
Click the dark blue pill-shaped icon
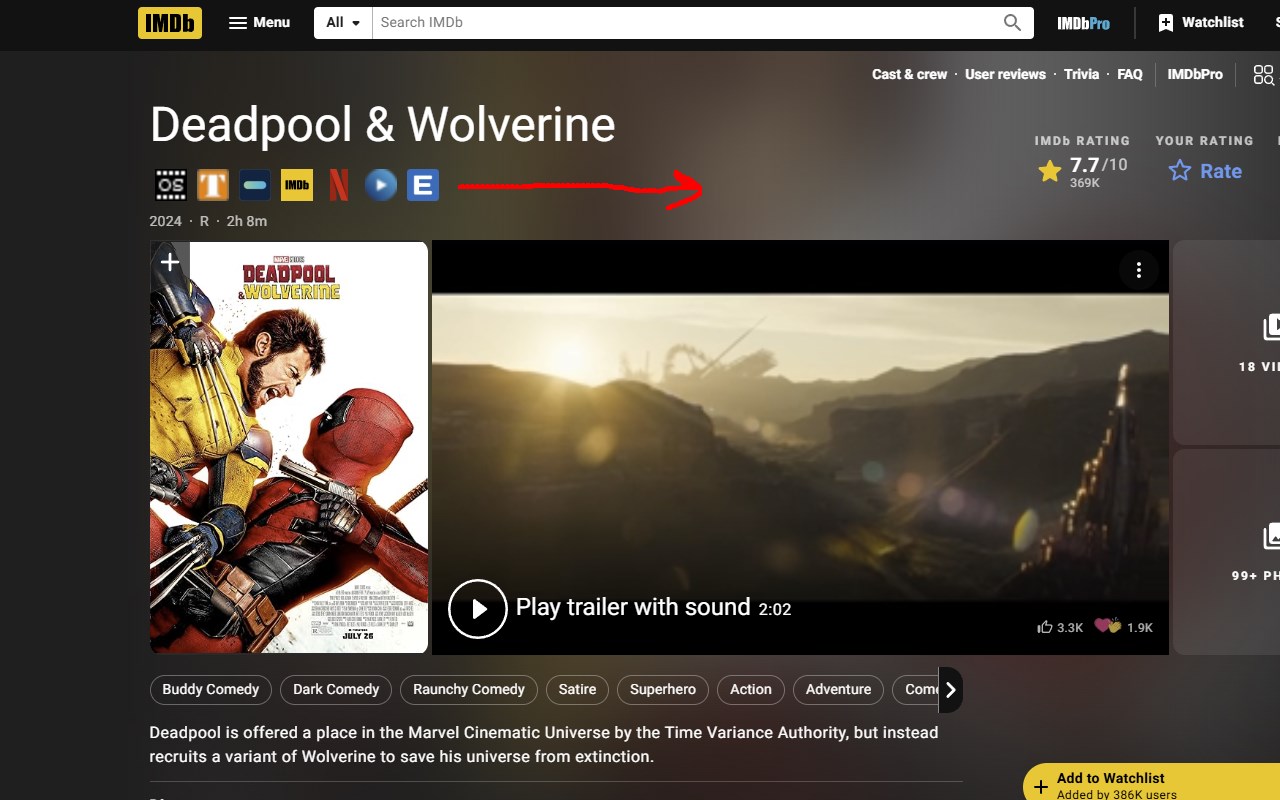click(x=255, y=185)
